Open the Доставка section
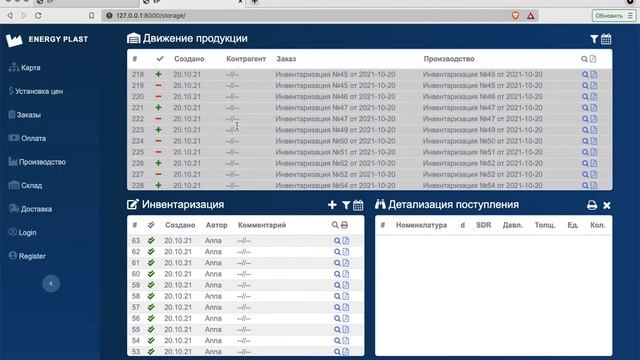The image size is (640, 360). [30, 209]
